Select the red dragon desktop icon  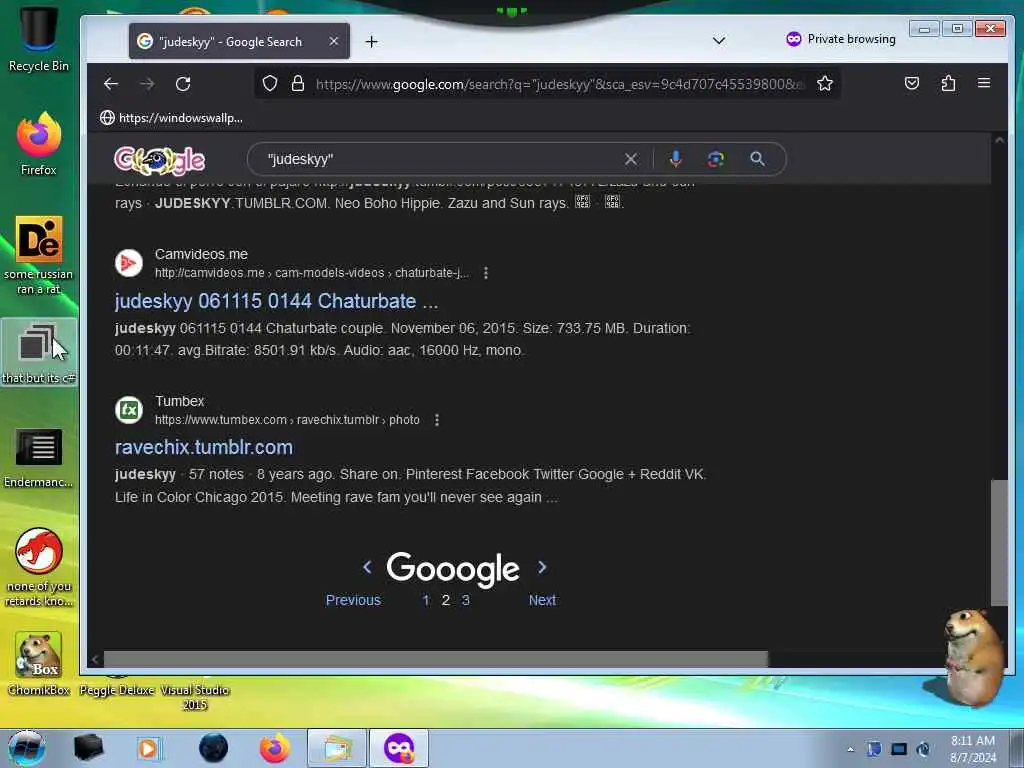[x=39, y=567]
